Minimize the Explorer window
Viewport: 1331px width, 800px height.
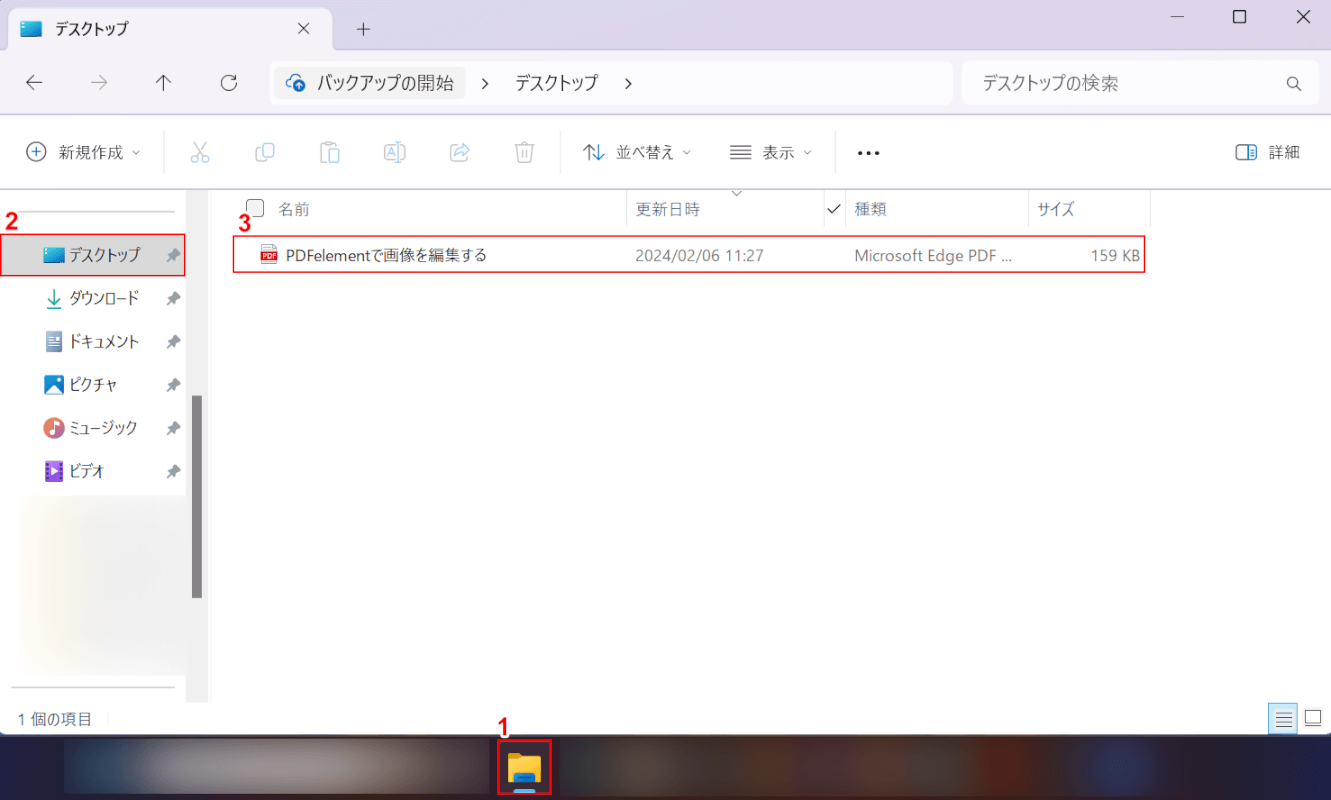click(x=1175, y=17)
